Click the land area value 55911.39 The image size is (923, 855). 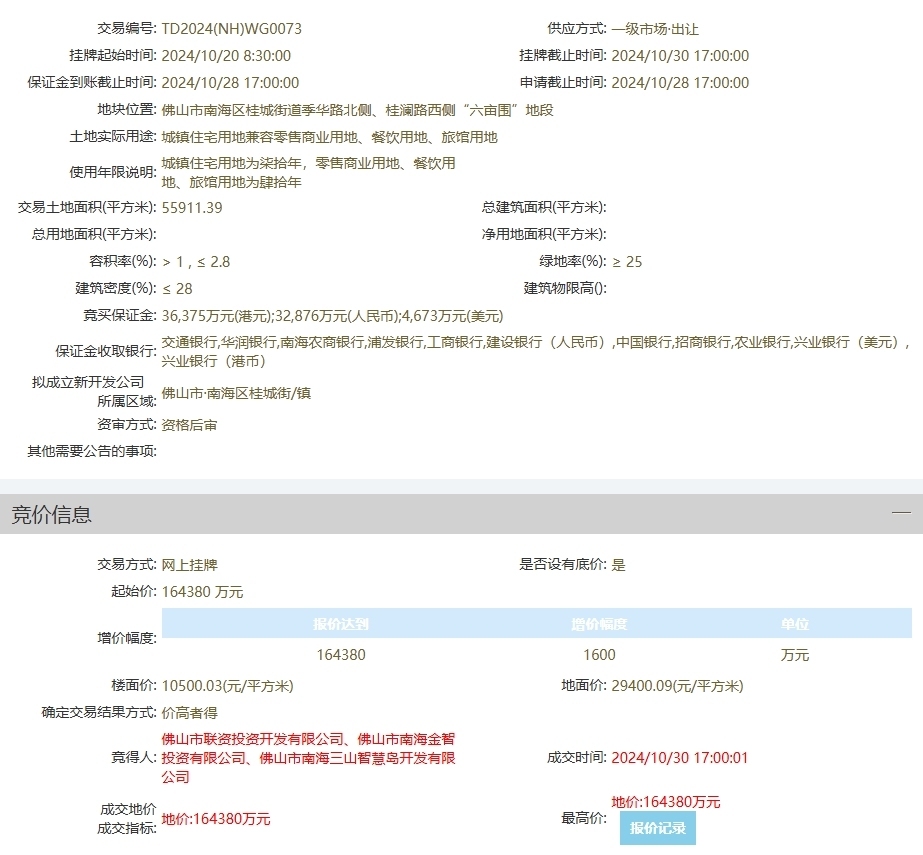point(192,208)
